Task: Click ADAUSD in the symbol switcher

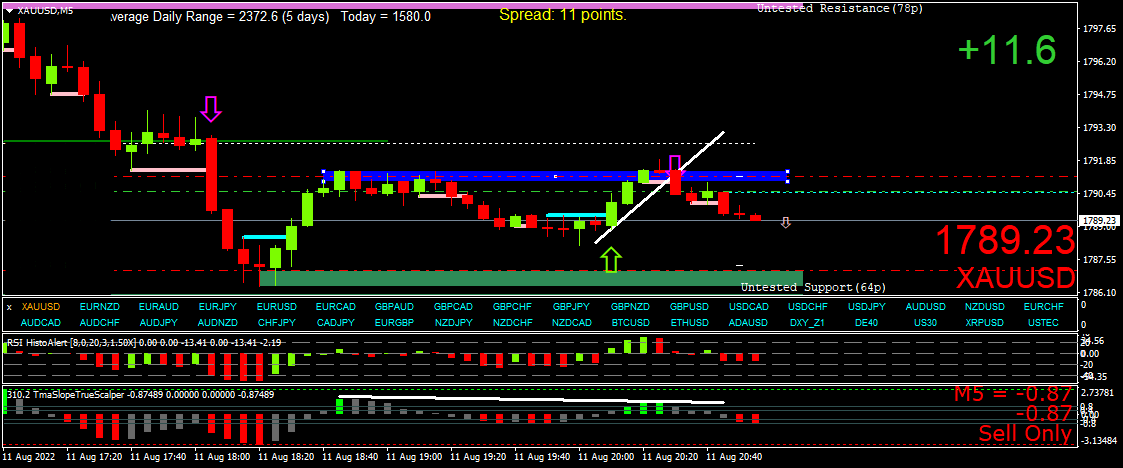Action: tap(748, 323)
